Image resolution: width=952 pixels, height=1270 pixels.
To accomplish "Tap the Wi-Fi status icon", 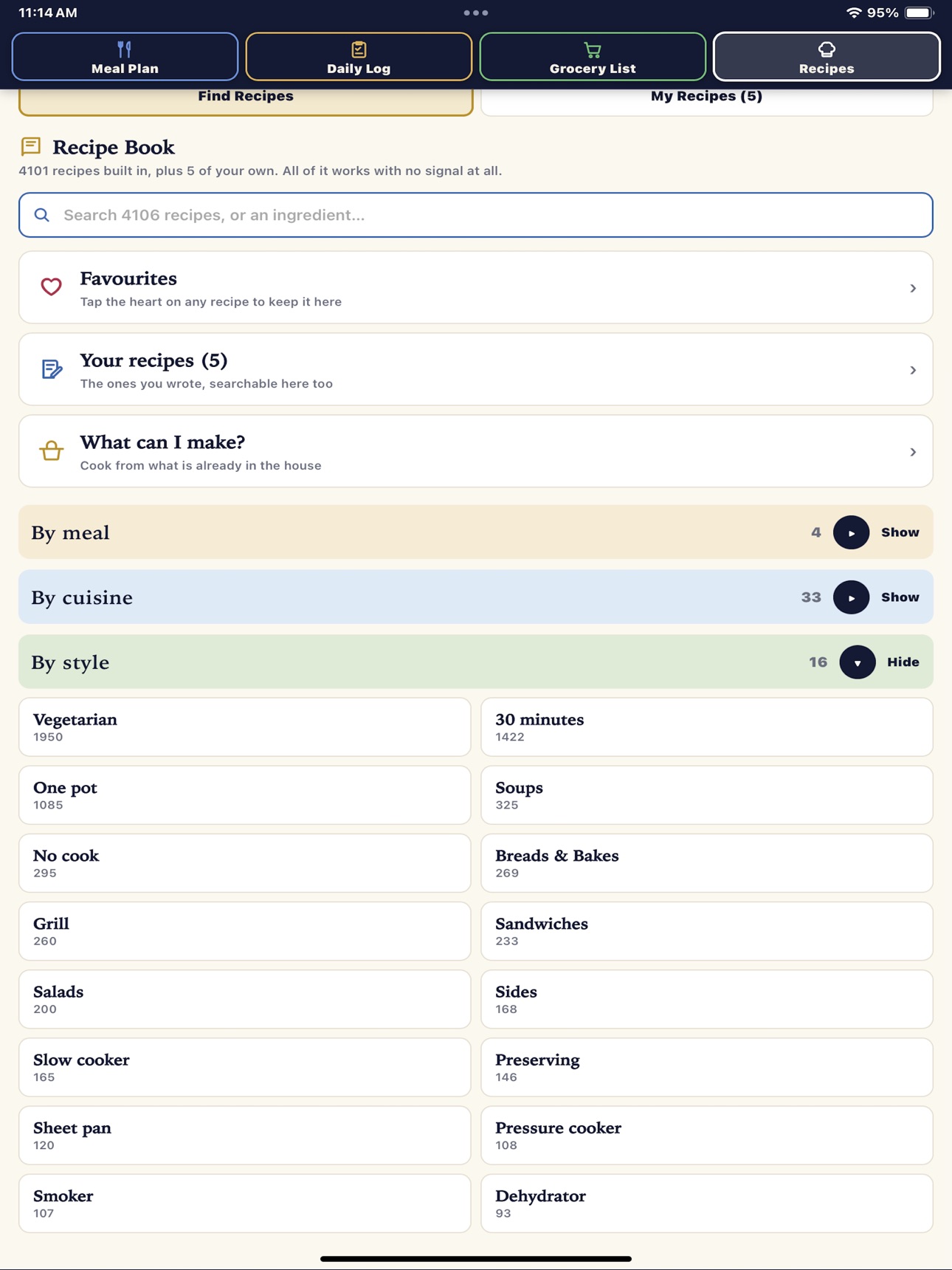I will [x=854, y=13].
